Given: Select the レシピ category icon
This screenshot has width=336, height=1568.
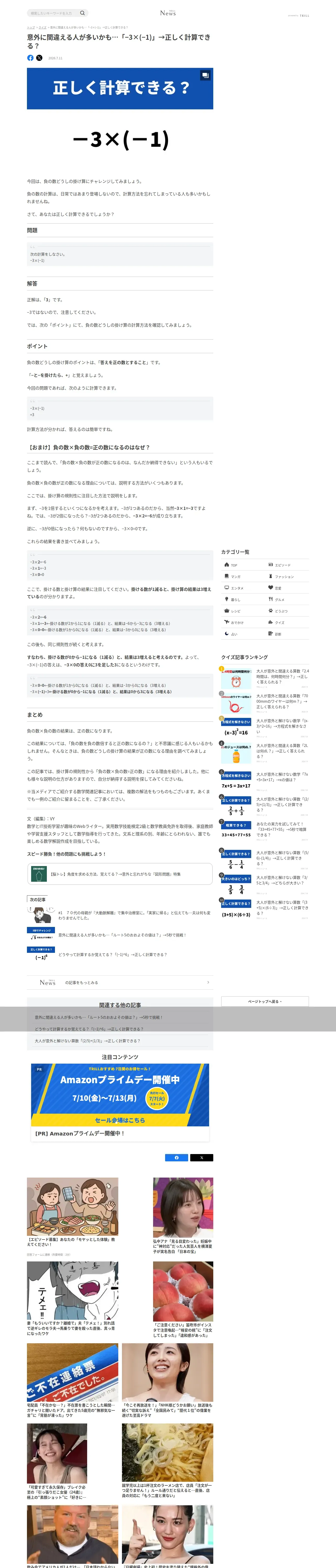Looking at the screenshot, I should coord(227,610).
